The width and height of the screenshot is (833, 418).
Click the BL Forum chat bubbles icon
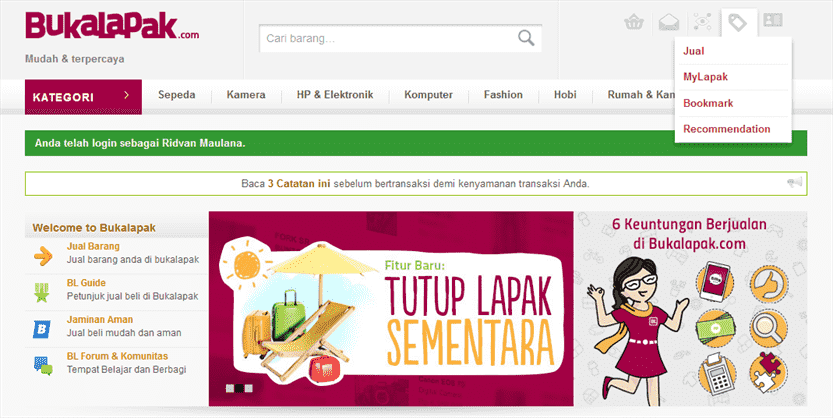(x=43, y=366)
